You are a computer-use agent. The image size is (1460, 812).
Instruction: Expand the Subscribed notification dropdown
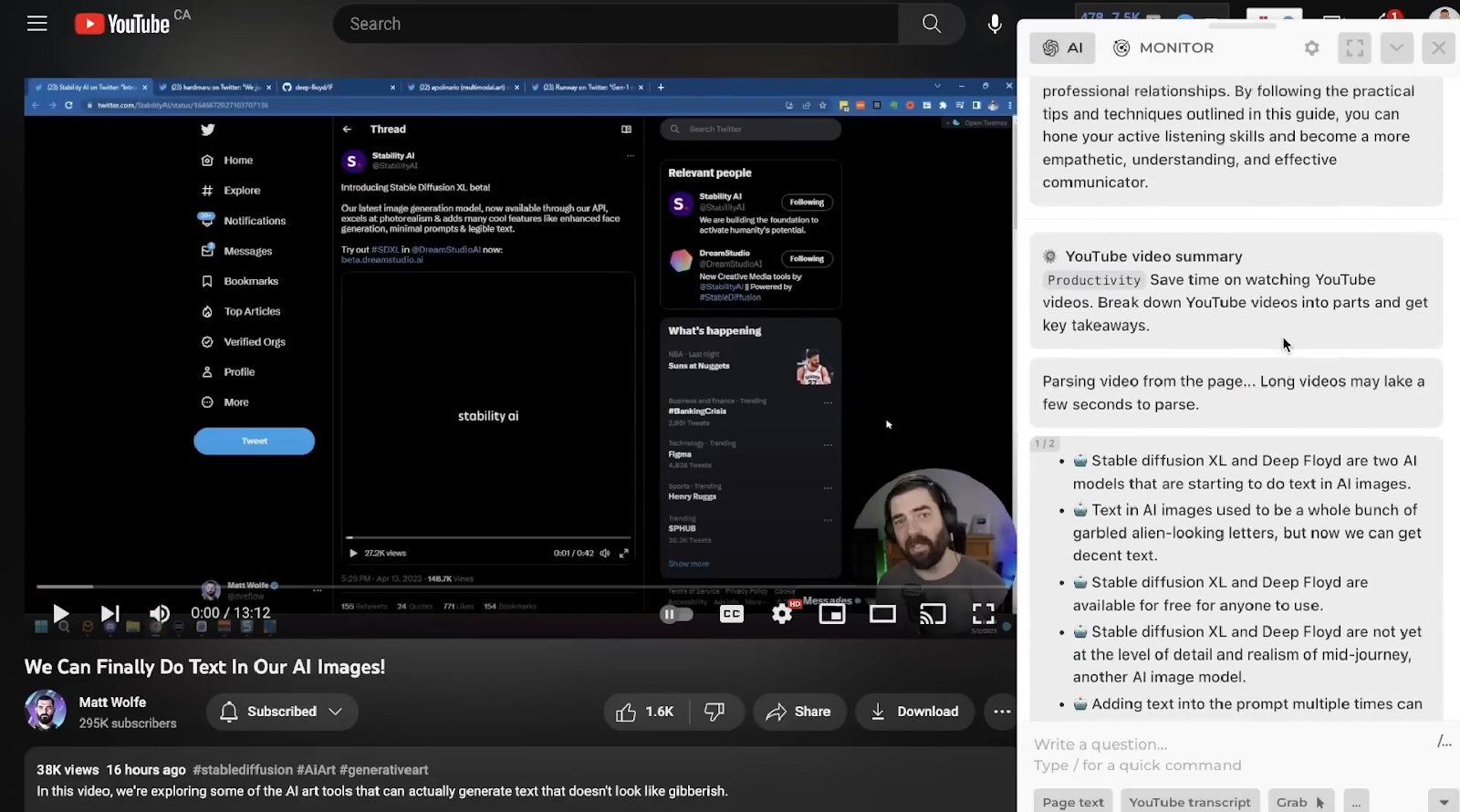coord(282,712)
